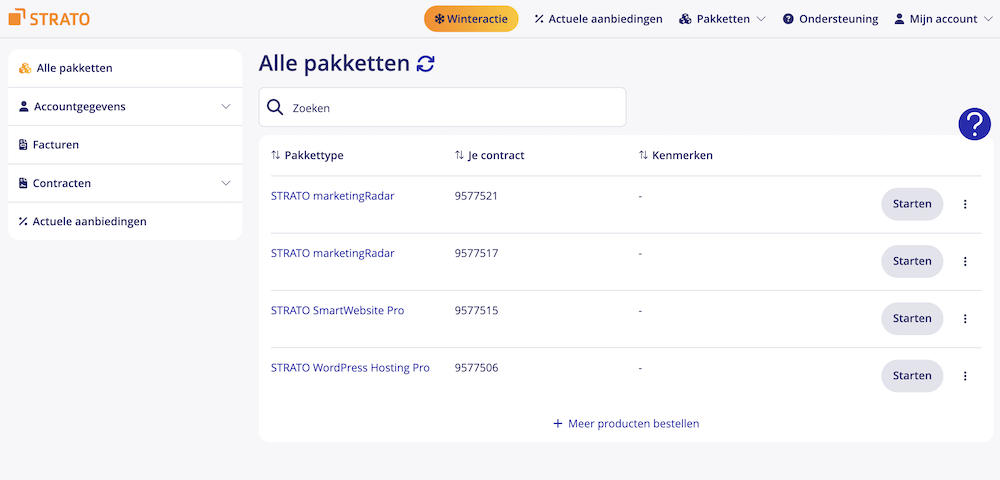1000x480 pixels.
Task: Open Actuele aanbiedingen in the sidebar
Action: click(x=125, y=221)
